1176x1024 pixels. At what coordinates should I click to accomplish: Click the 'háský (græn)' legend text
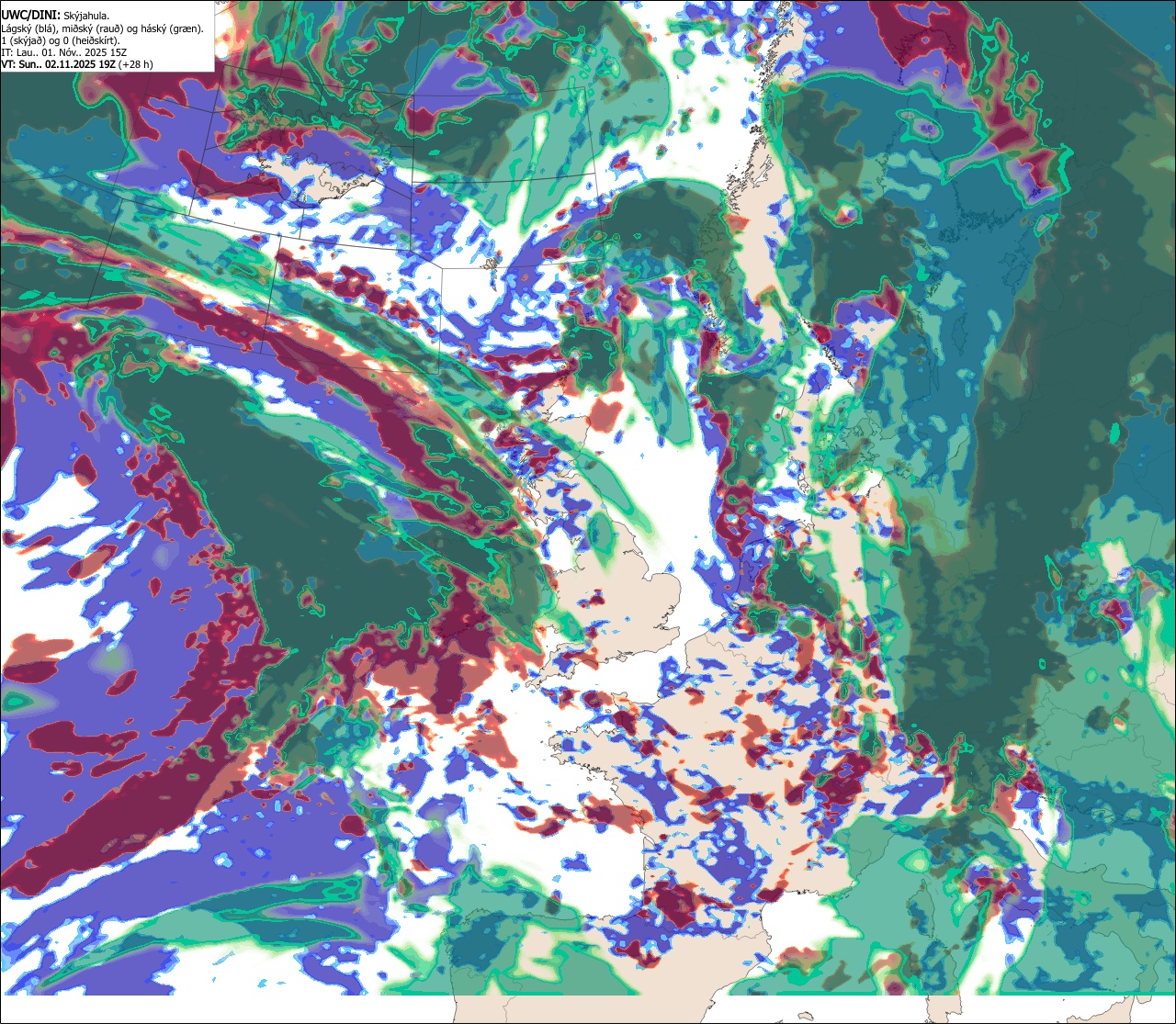pos(170,29)
